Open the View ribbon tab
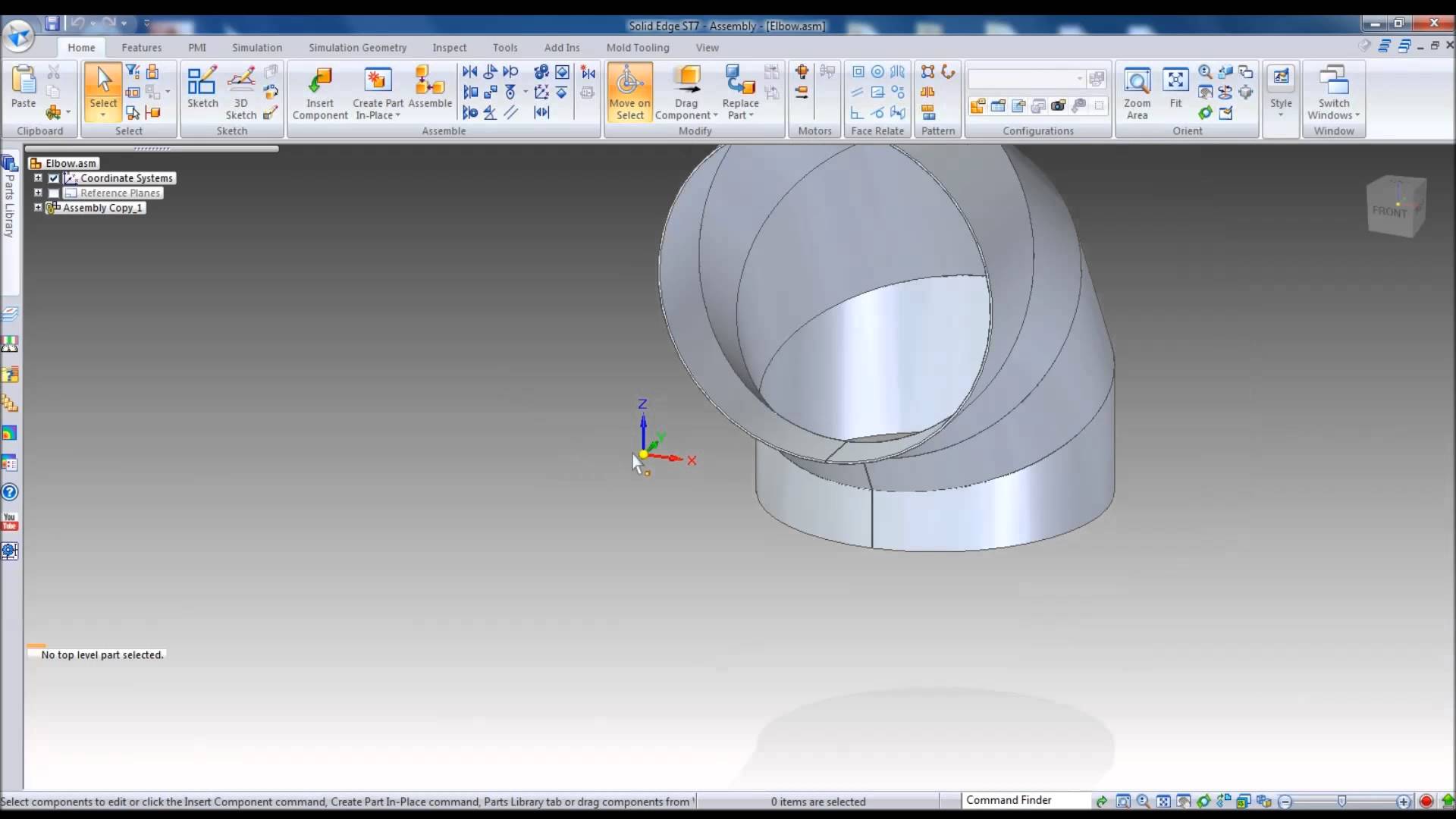 [x=707, y=47]
